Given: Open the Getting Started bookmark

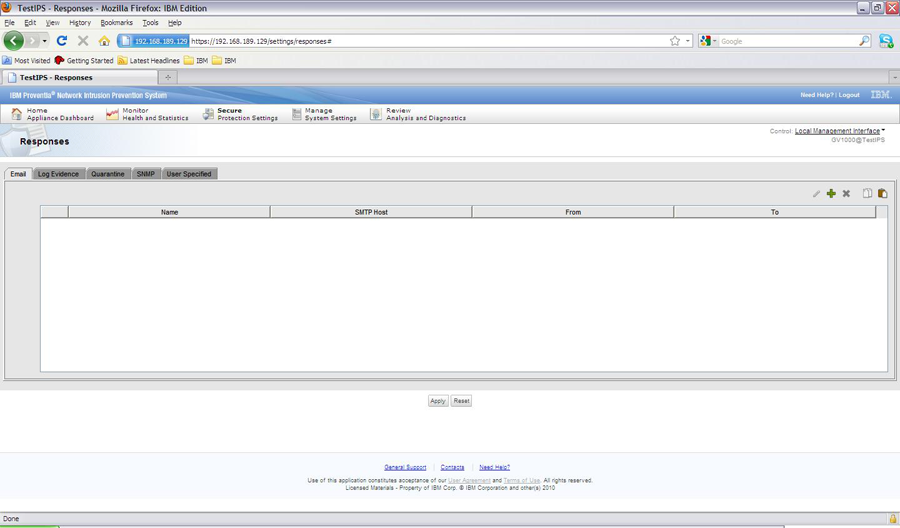Looking at the screenshot, I should (84, 60).
